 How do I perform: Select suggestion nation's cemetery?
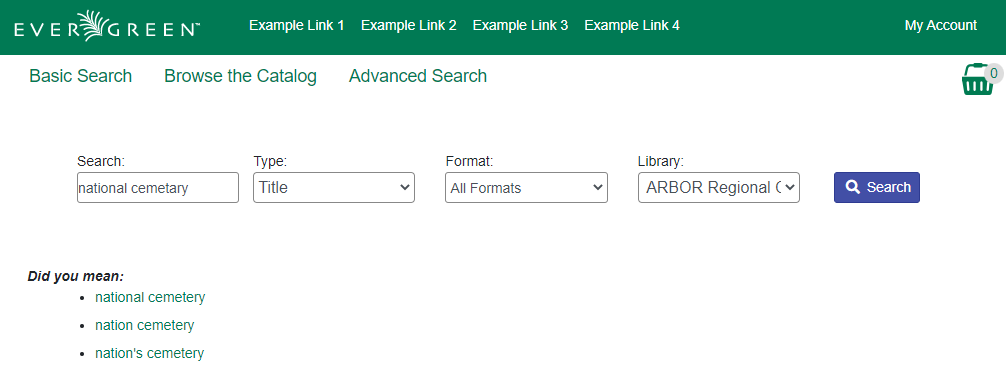[149, 353]
